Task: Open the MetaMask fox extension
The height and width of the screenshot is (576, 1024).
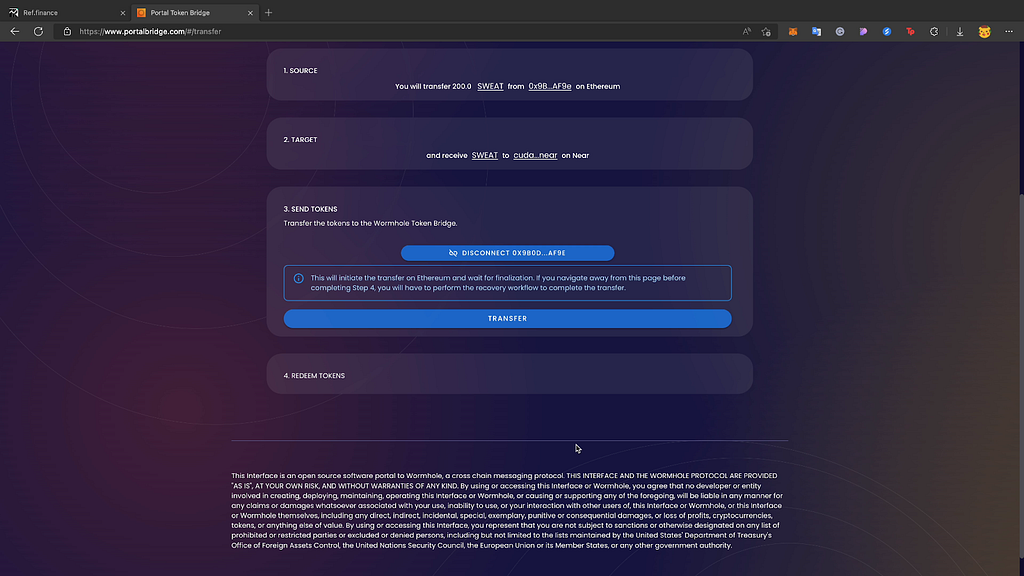Action: coord(793,31)
